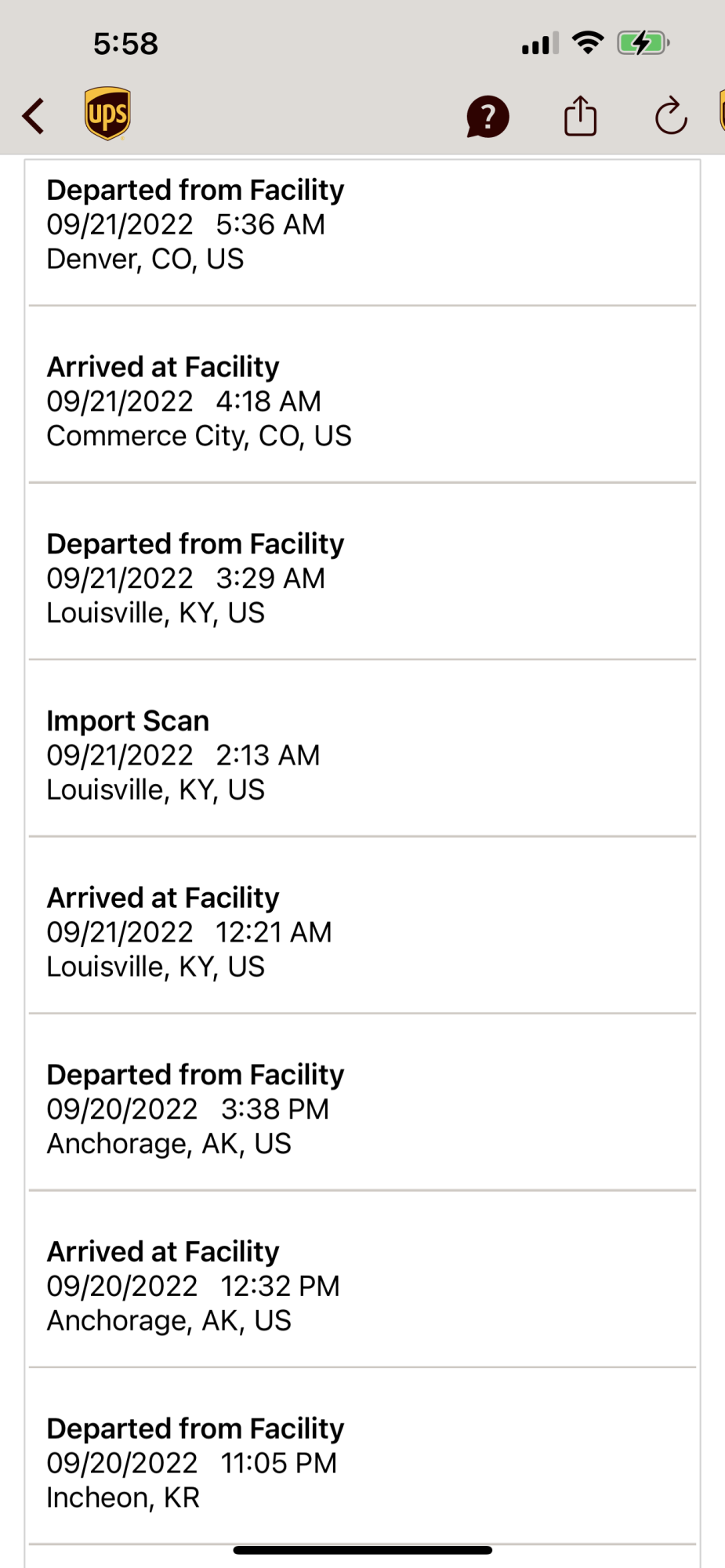Select Arrived at Facility Louisville 12:21 AM
Image resolution: width=725 pixels, height=1568 pixels.
click(362, 926)
